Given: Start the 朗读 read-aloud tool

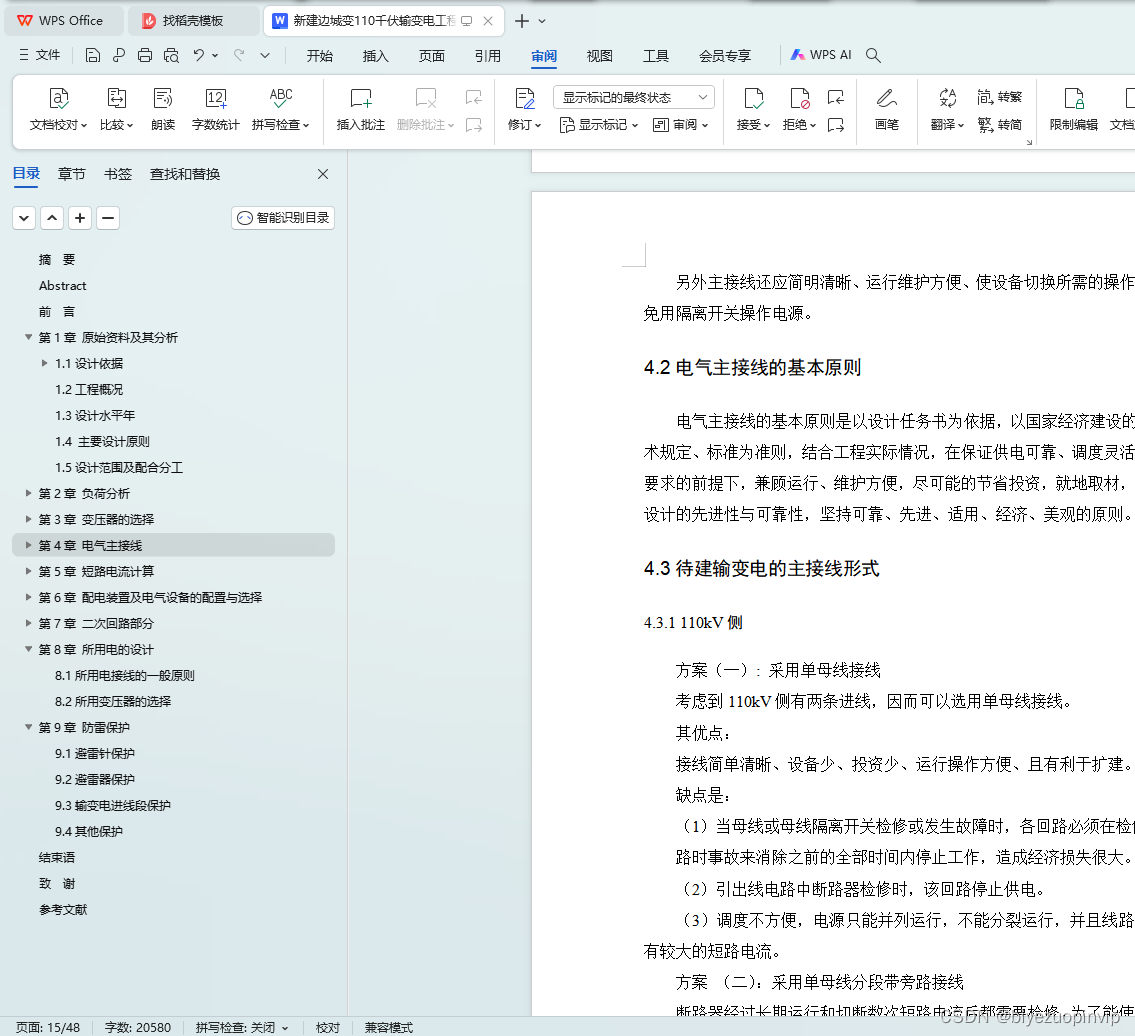Looking at the screenshot, I should pyautogui.click(x=163, y=109).
